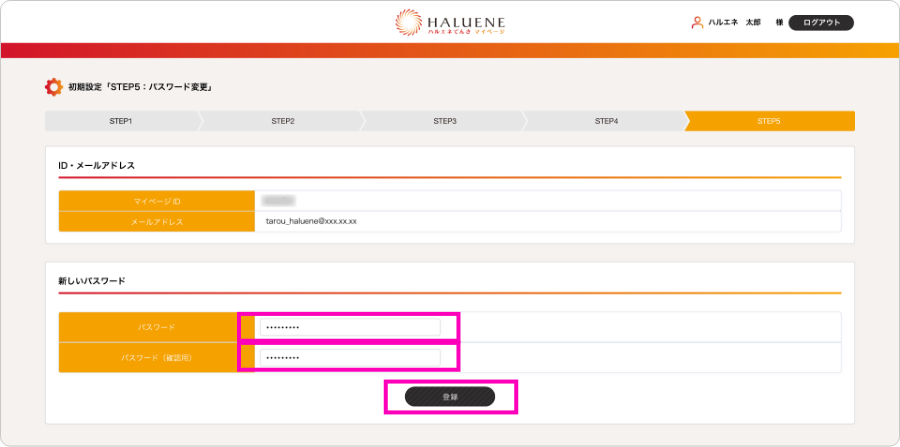Open the STEP4 tab
900x447 pixels.
coord(607,121)
